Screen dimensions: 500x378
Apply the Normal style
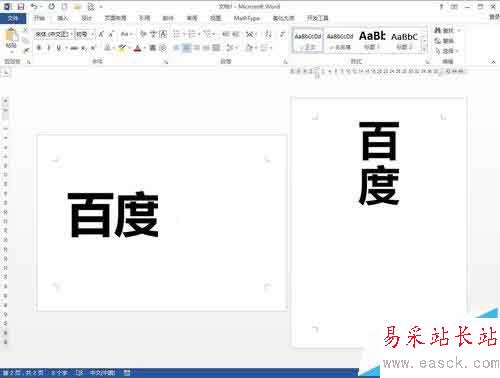click(x=308, y=40)
